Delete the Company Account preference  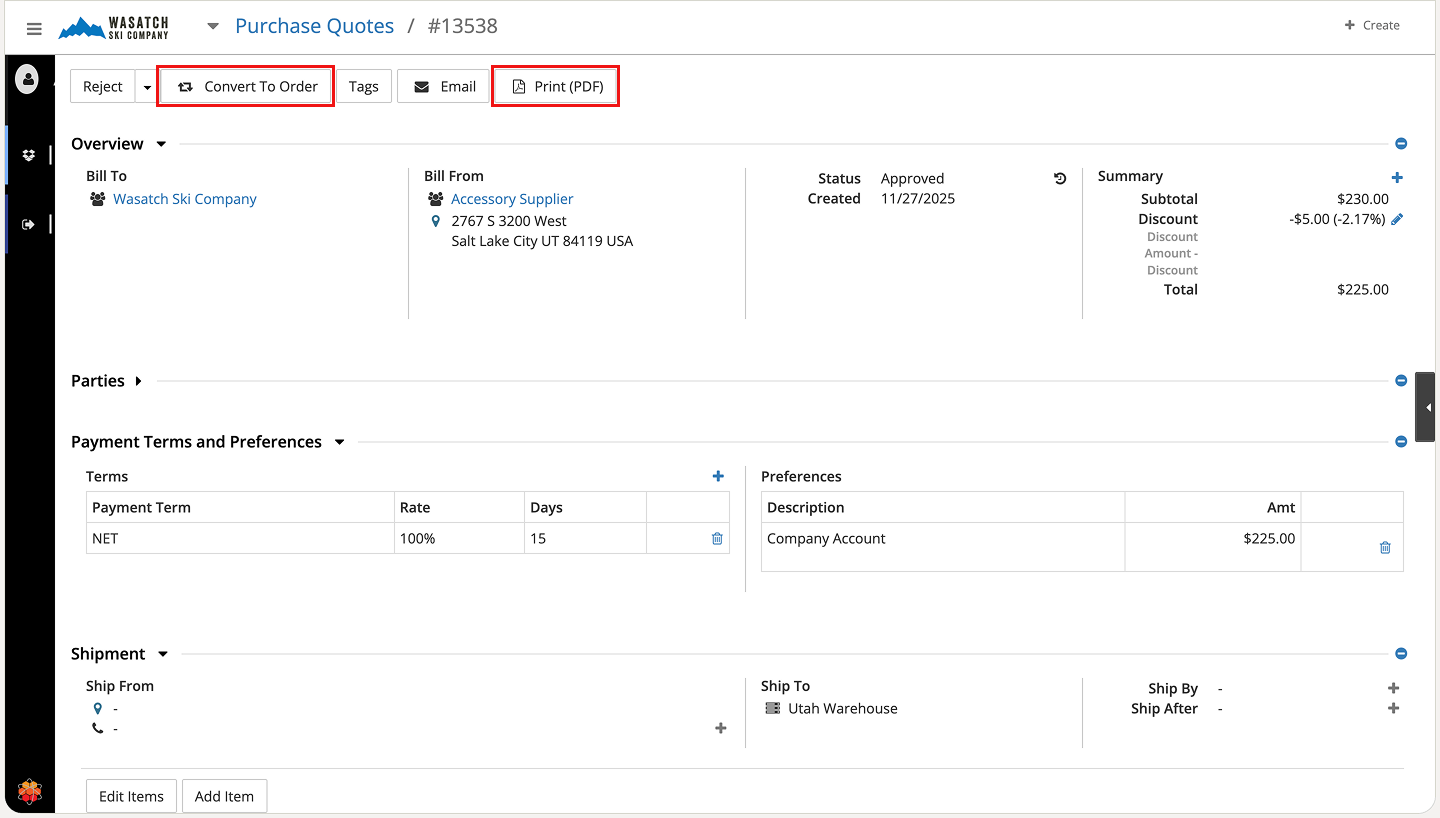tap(1385, 547)
